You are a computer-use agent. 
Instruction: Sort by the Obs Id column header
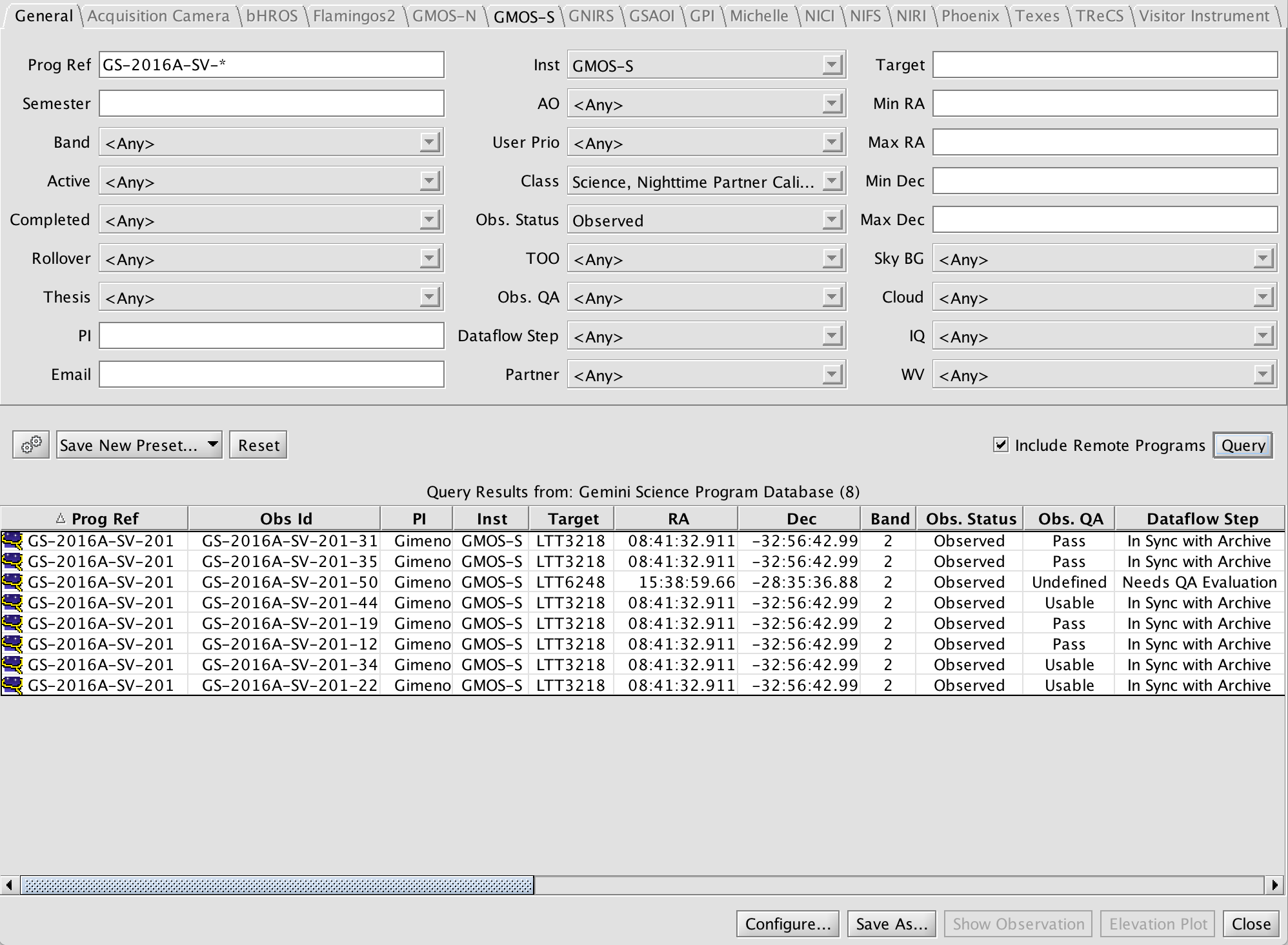285,519
